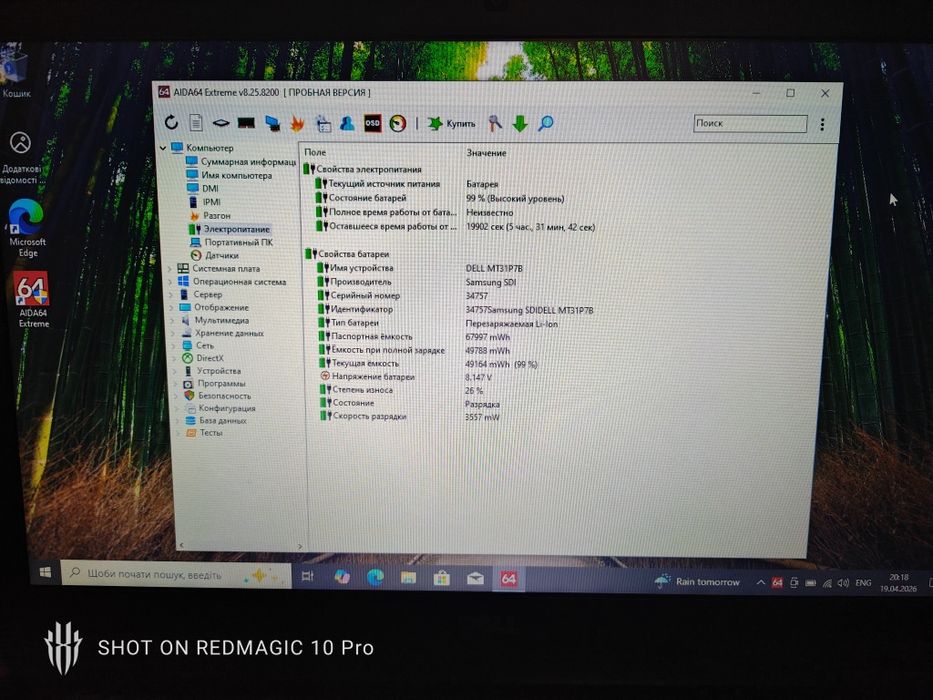Open the SensorPanel gauge icon

coord(397,123)
